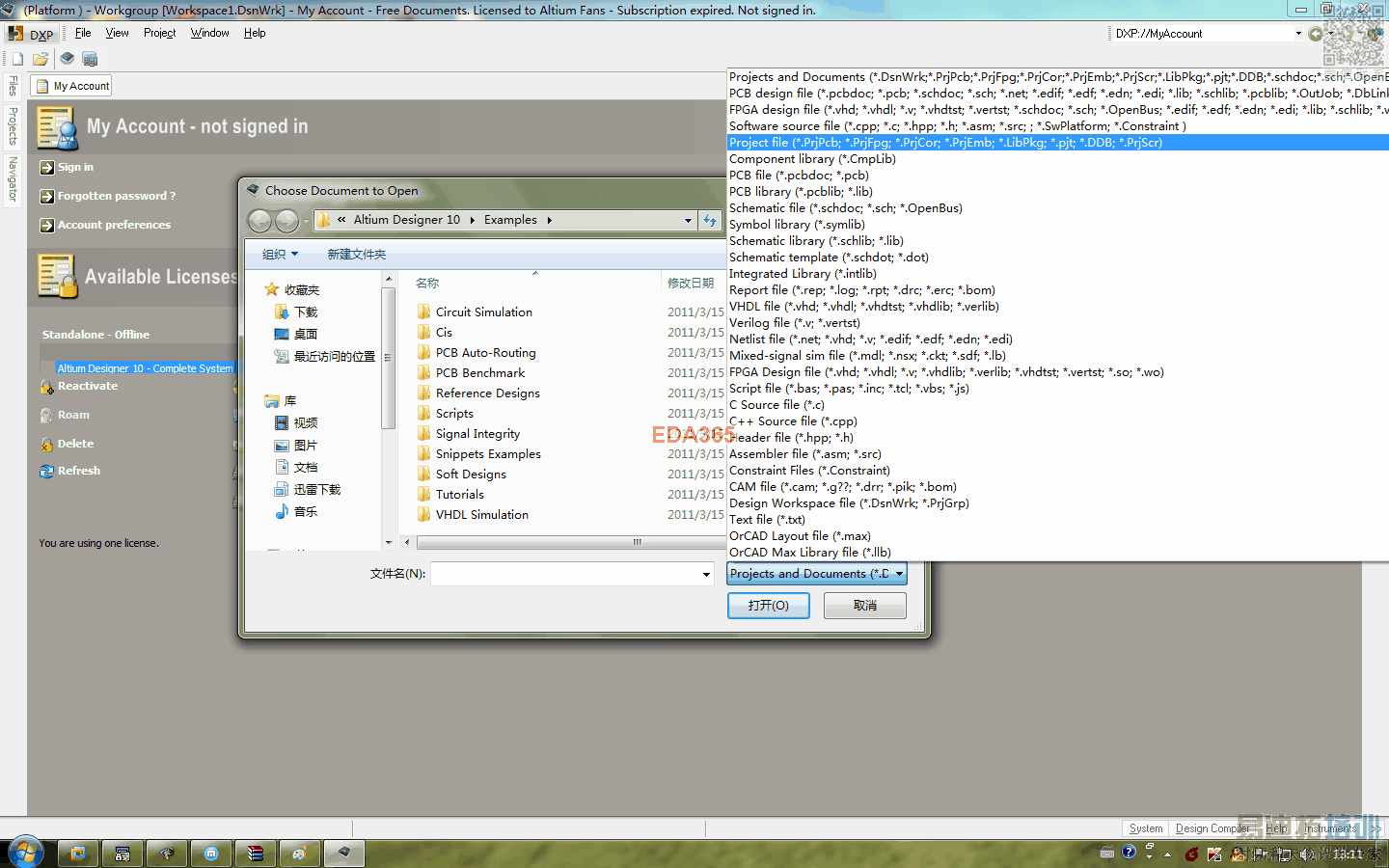Open the Window menu
This screenshot has height=868, width=1389.
click(x=209, y=33)
